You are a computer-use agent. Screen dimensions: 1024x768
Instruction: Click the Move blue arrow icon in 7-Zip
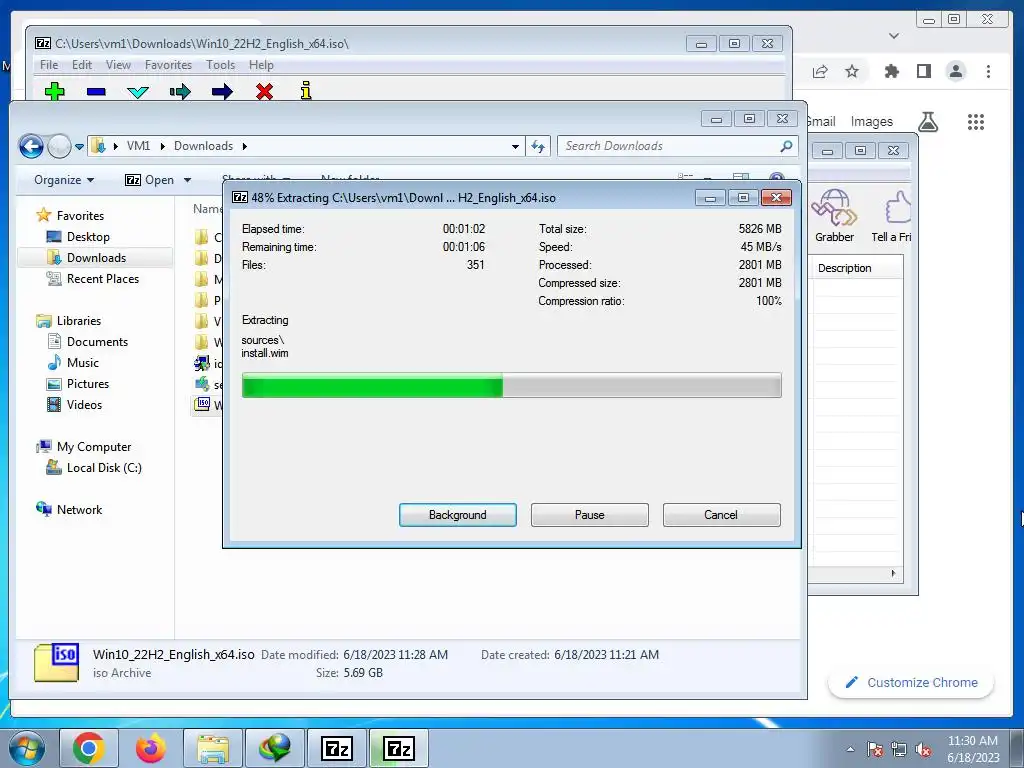point(222,91)
